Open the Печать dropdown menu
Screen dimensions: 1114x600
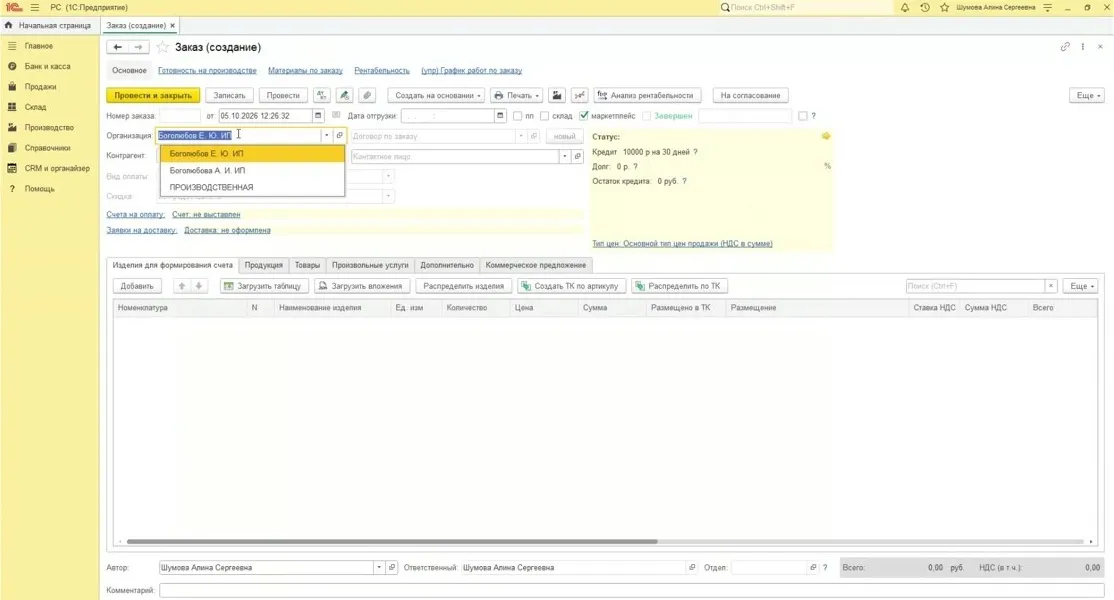[517, 95]
